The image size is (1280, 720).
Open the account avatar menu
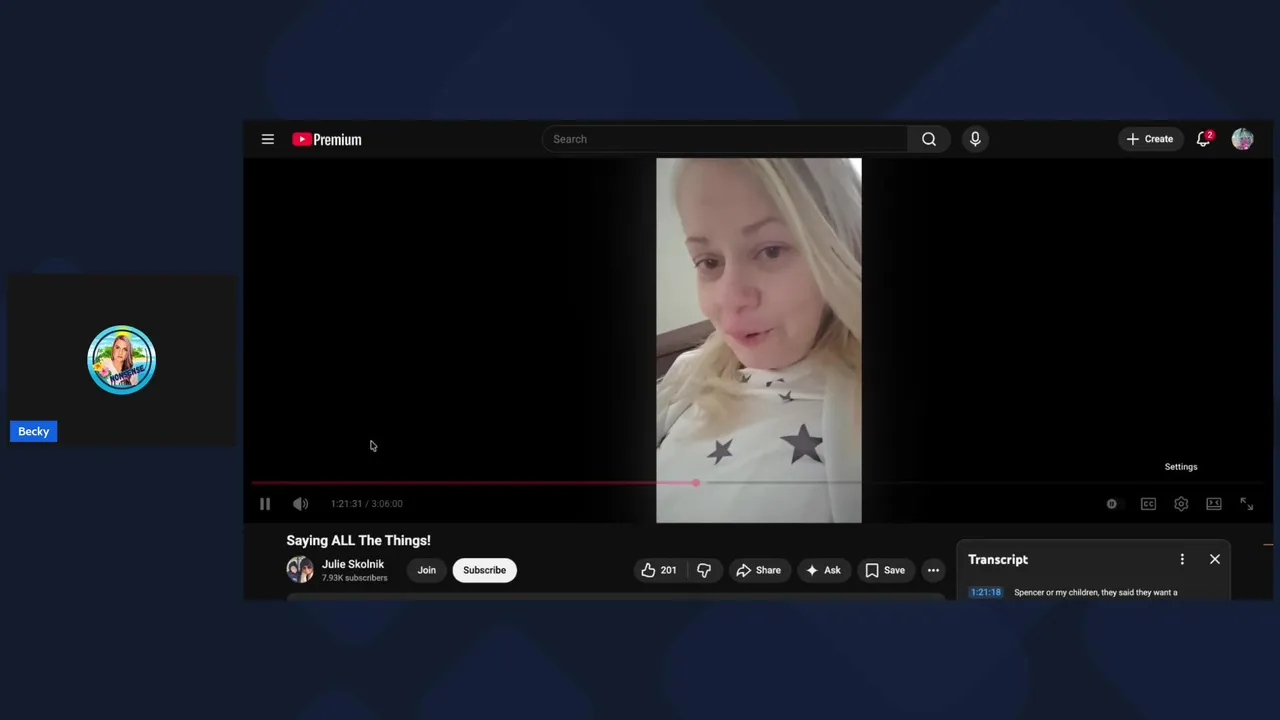pyautogui.click(x=1242, y=139)
